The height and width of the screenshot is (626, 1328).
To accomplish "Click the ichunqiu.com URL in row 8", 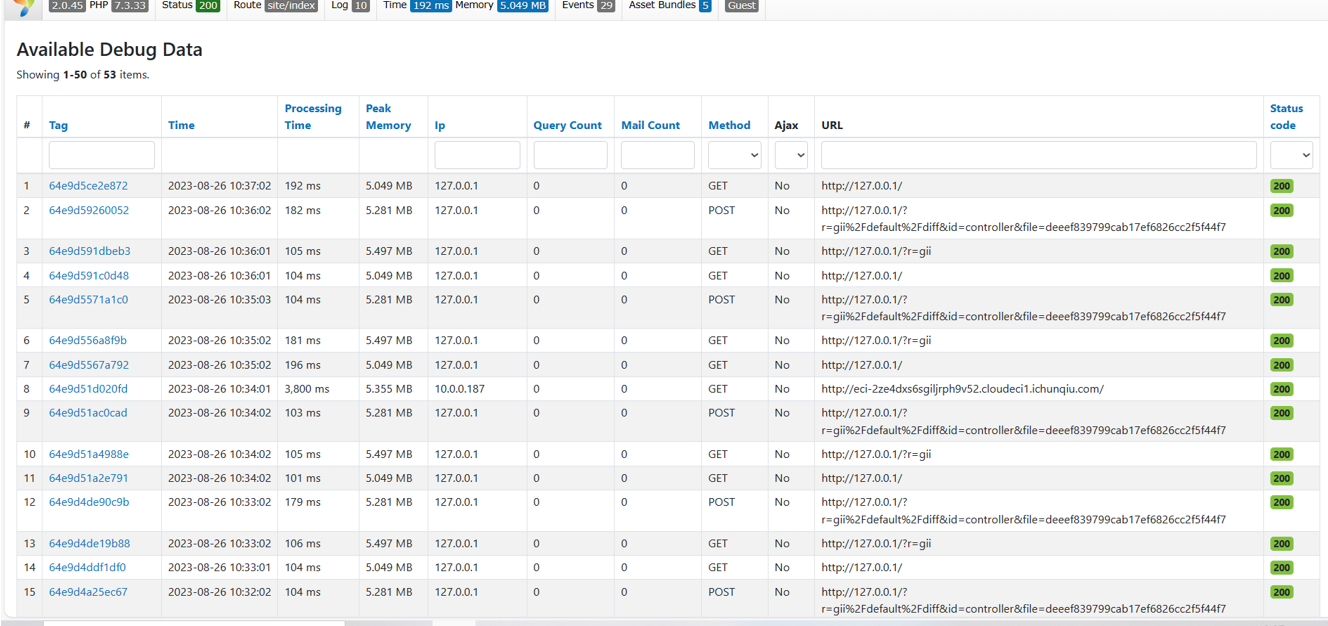I will pos(962,389).
